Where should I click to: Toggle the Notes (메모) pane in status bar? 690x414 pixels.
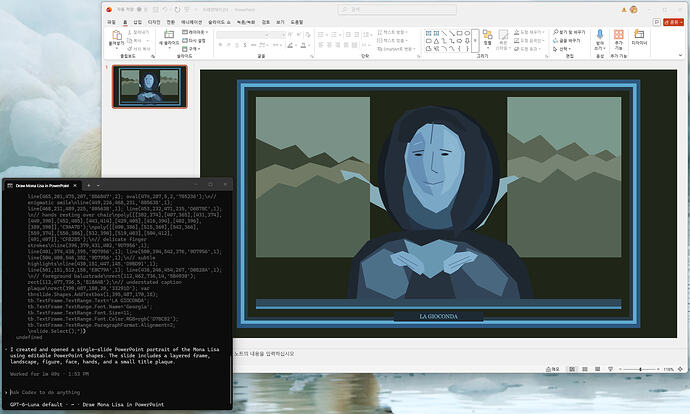coord(553,369)
